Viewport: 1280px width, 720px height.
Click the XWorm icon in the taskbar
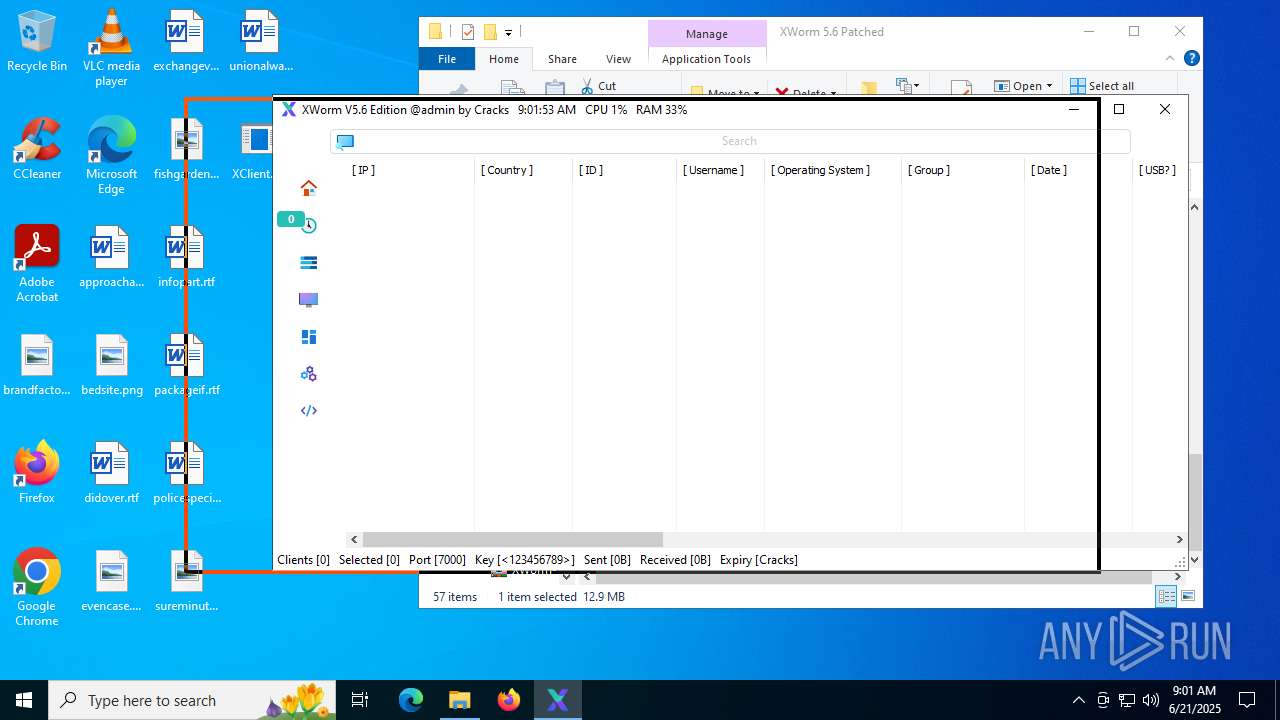point(557,700)
